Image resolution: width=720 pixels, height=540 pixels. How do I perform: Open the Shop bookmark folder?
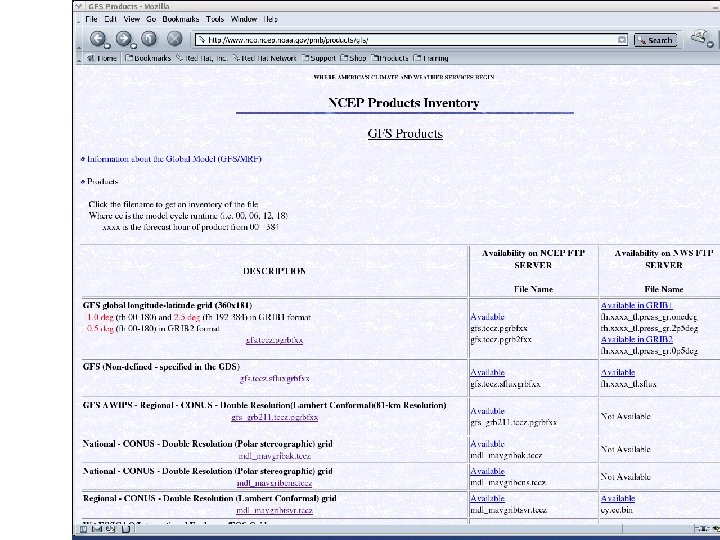point(353,58)
